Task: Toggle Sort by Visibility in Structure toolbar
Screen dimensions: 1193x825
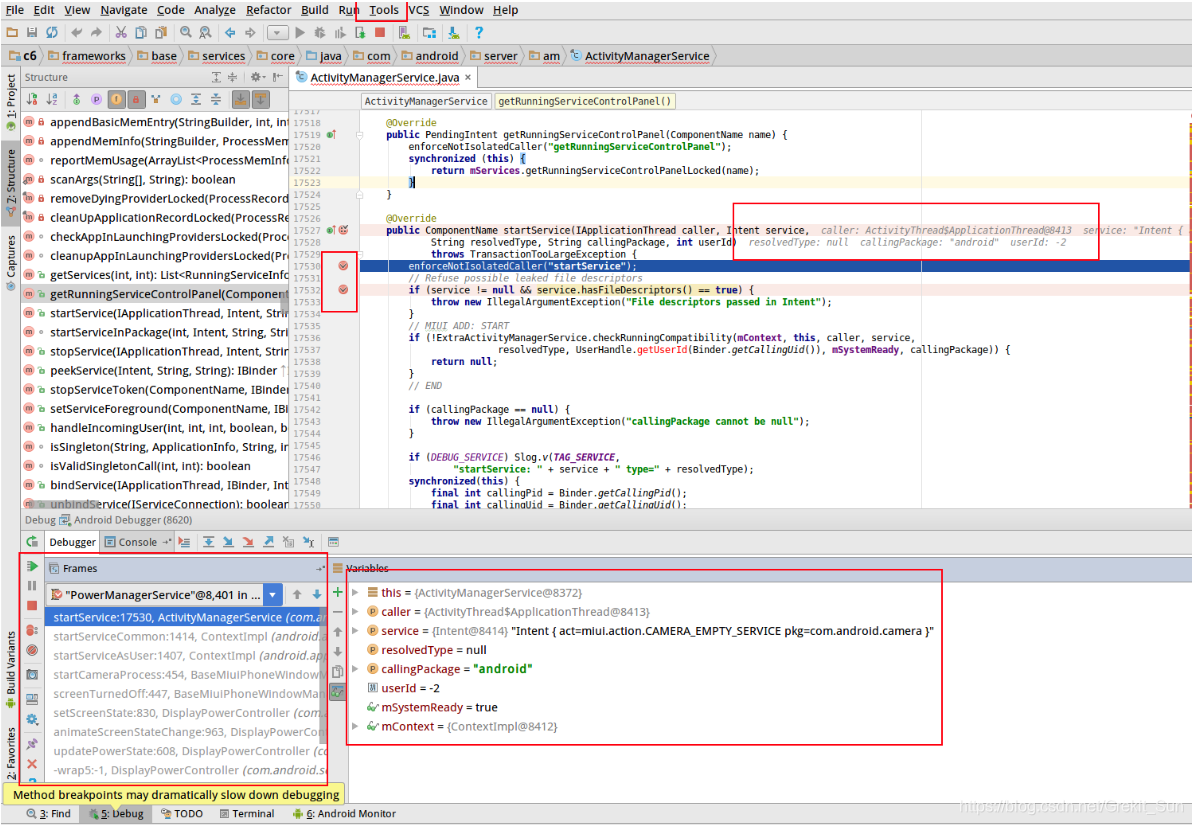Action: click(x=32, y=99)
